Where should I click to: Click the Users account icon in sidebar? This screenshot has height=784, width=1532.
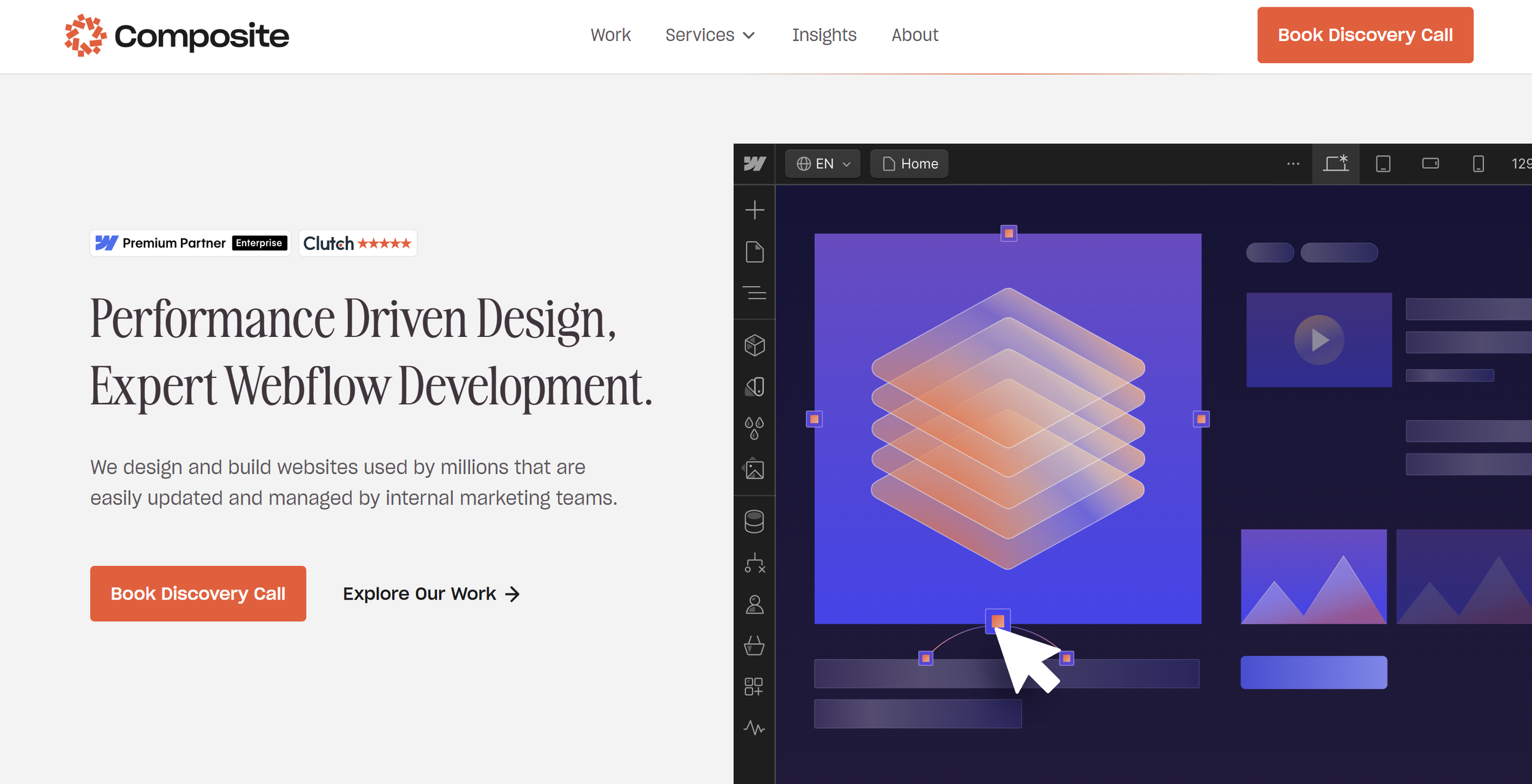[754, 605]
